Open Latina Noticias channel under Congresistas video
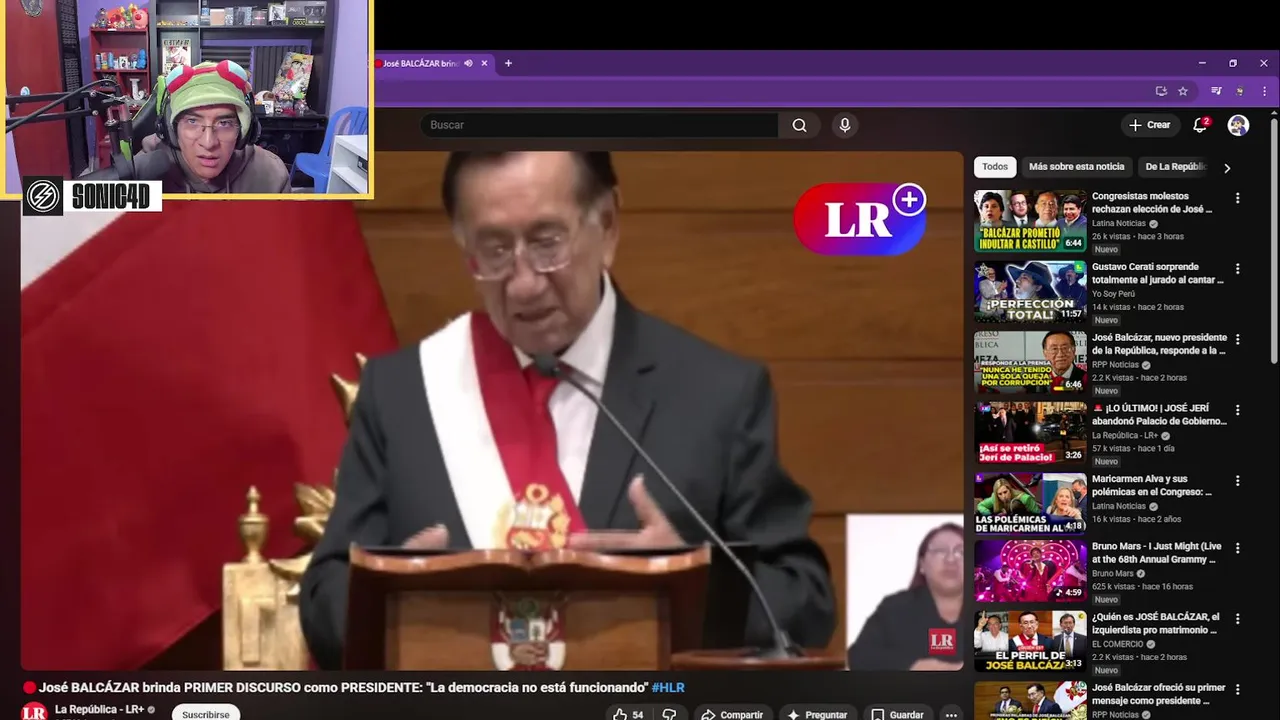 tap(1119, 223)
